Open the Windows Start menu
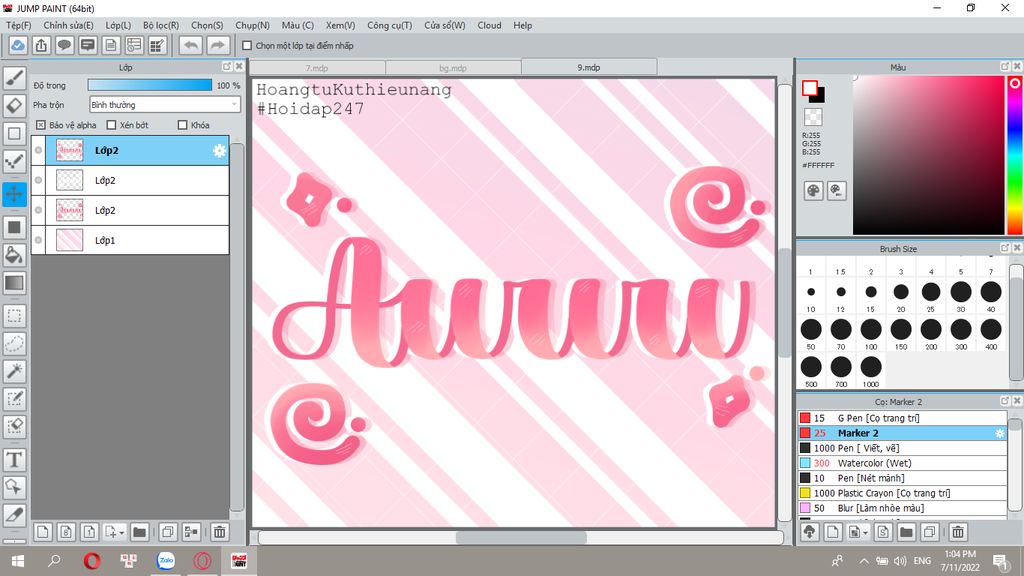Image resolution: width=1024 pixels, height=576 pixels. (x=18, y=561)
